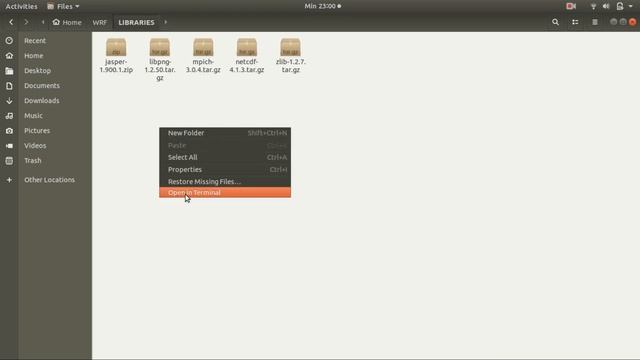Screen dimensions: 640x360
Task: Click the mpich-3.0.4.tar.gz file name
Action: (x=203, y=66)
